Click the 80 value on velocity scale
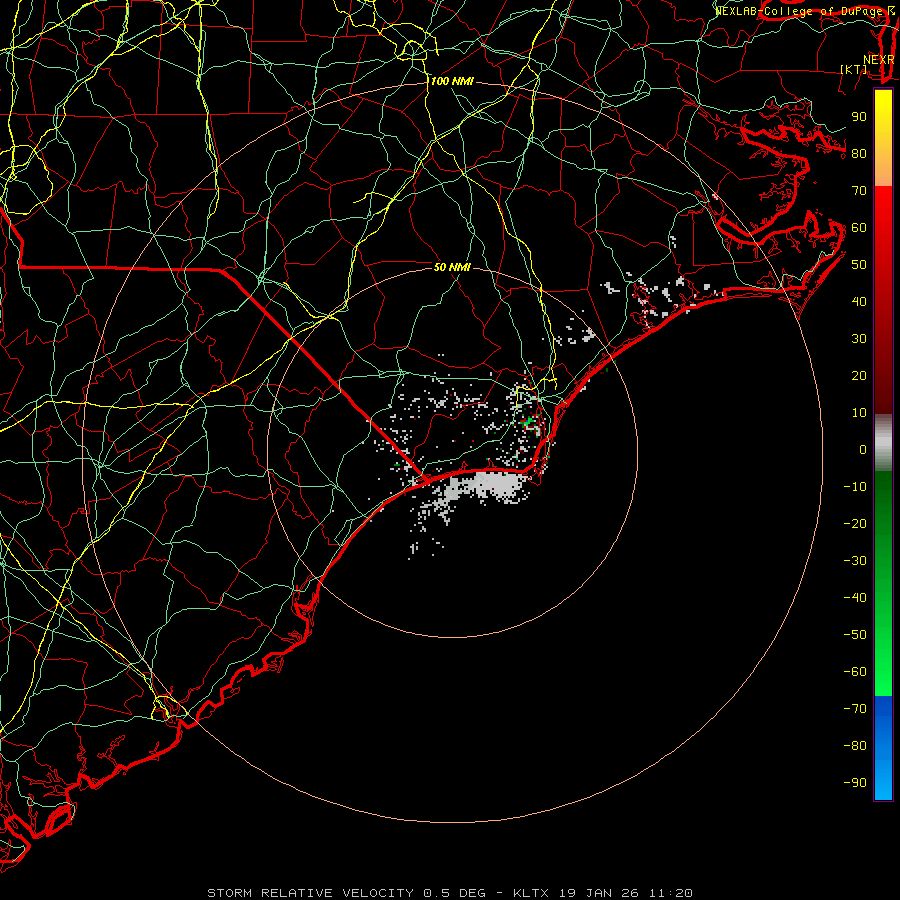This screenshot has height=900, width=900. (859, 154)
